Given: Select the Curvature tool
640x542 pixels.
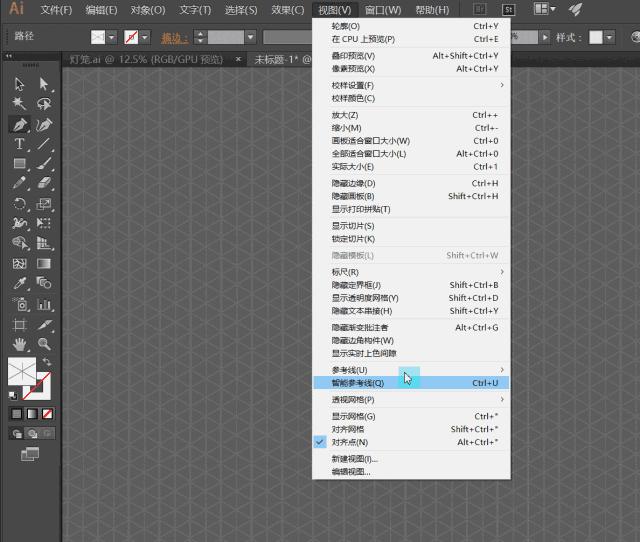Looking at the screenshot, I should [x=44, y=124].
